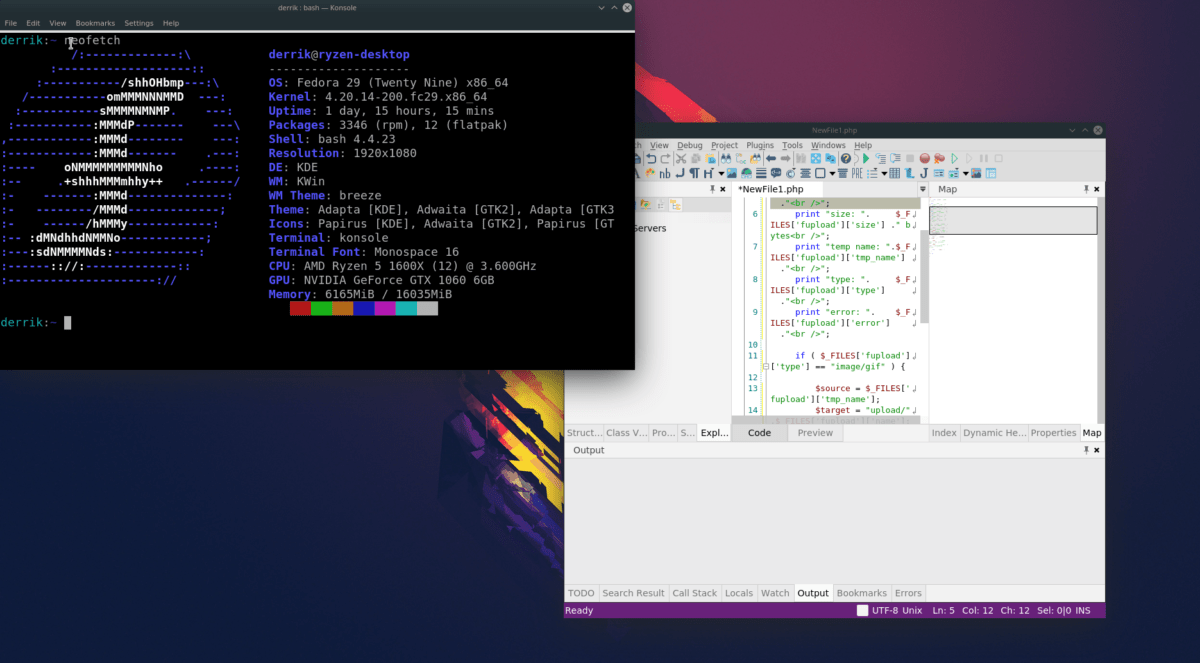Insert an image using the picture icon
The height and width of the screenshot is (663, 1200).
tap(731, 172)
